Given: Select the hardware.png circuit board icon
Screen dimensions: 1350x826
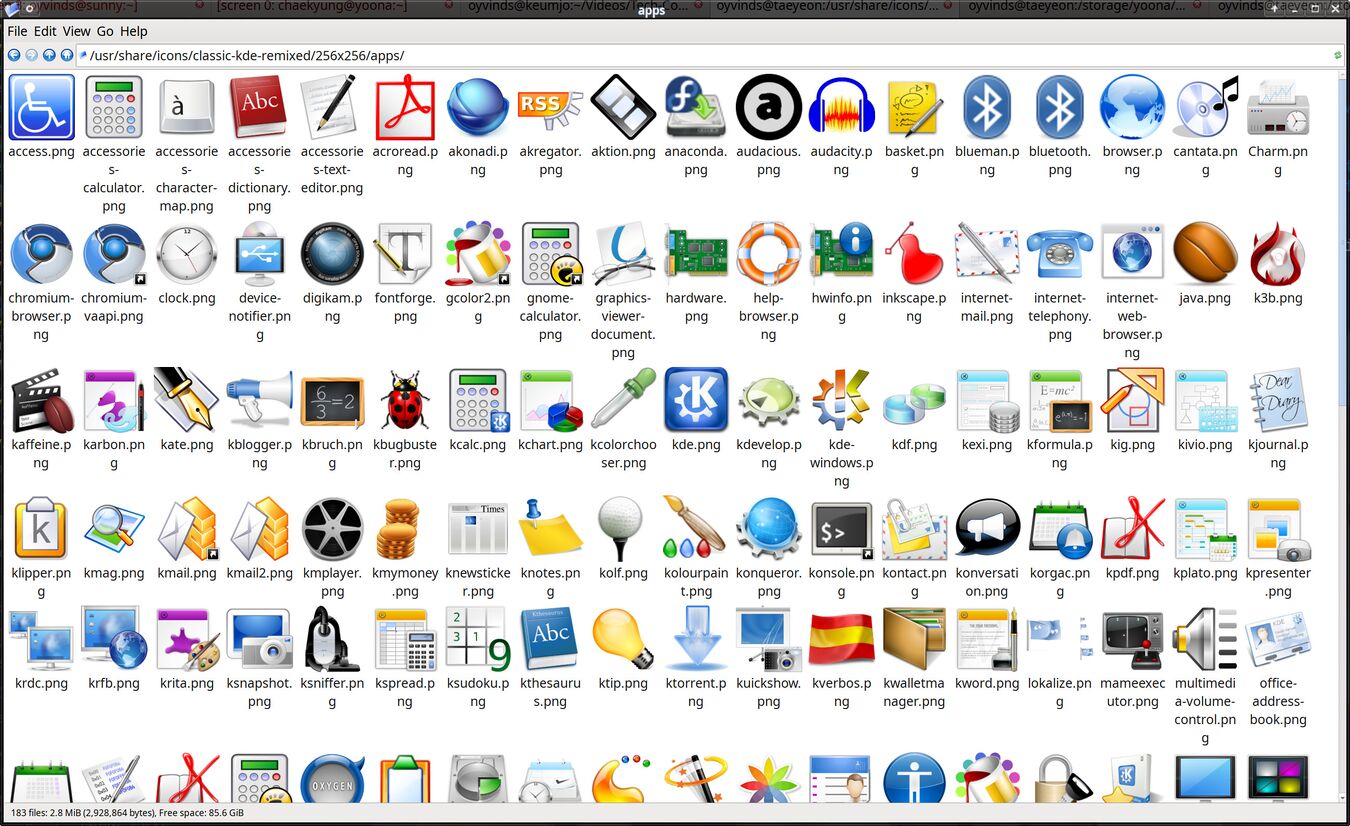Looking at the screenshot, I should (696, 254).
